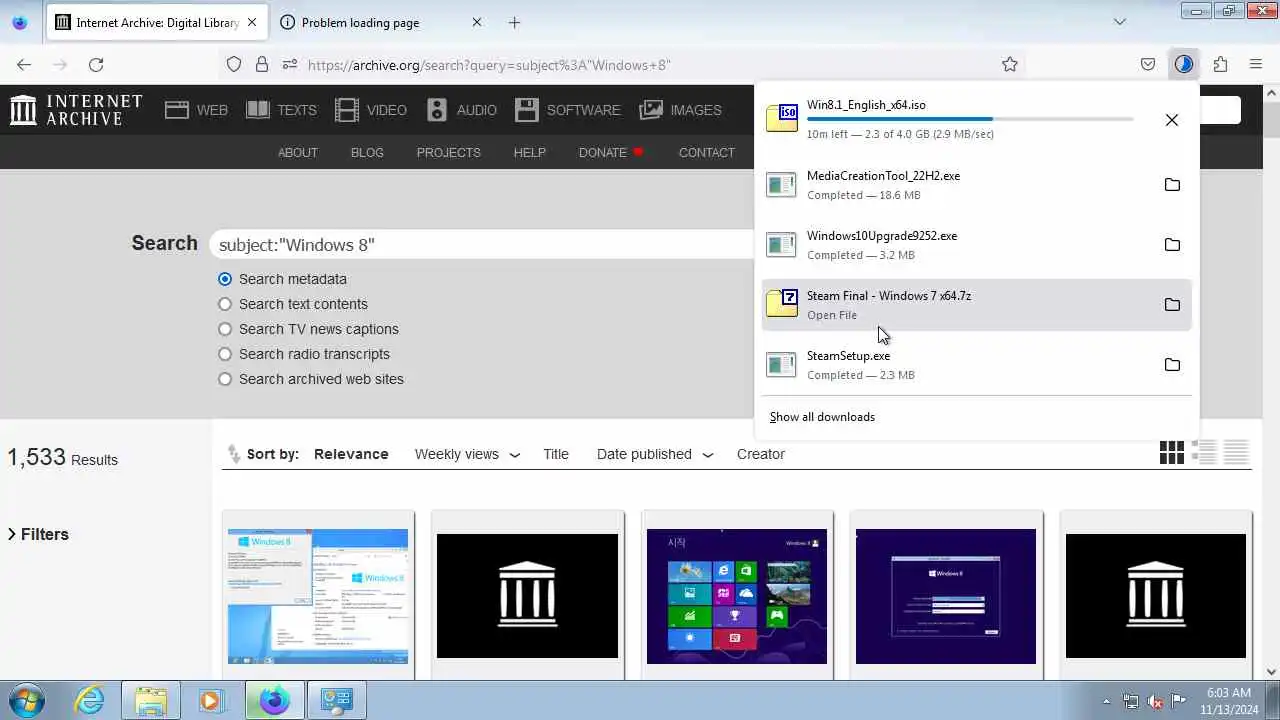Open TEXTS section in Archive nav
Screen dimensions: 1280x720
(282, 110)
